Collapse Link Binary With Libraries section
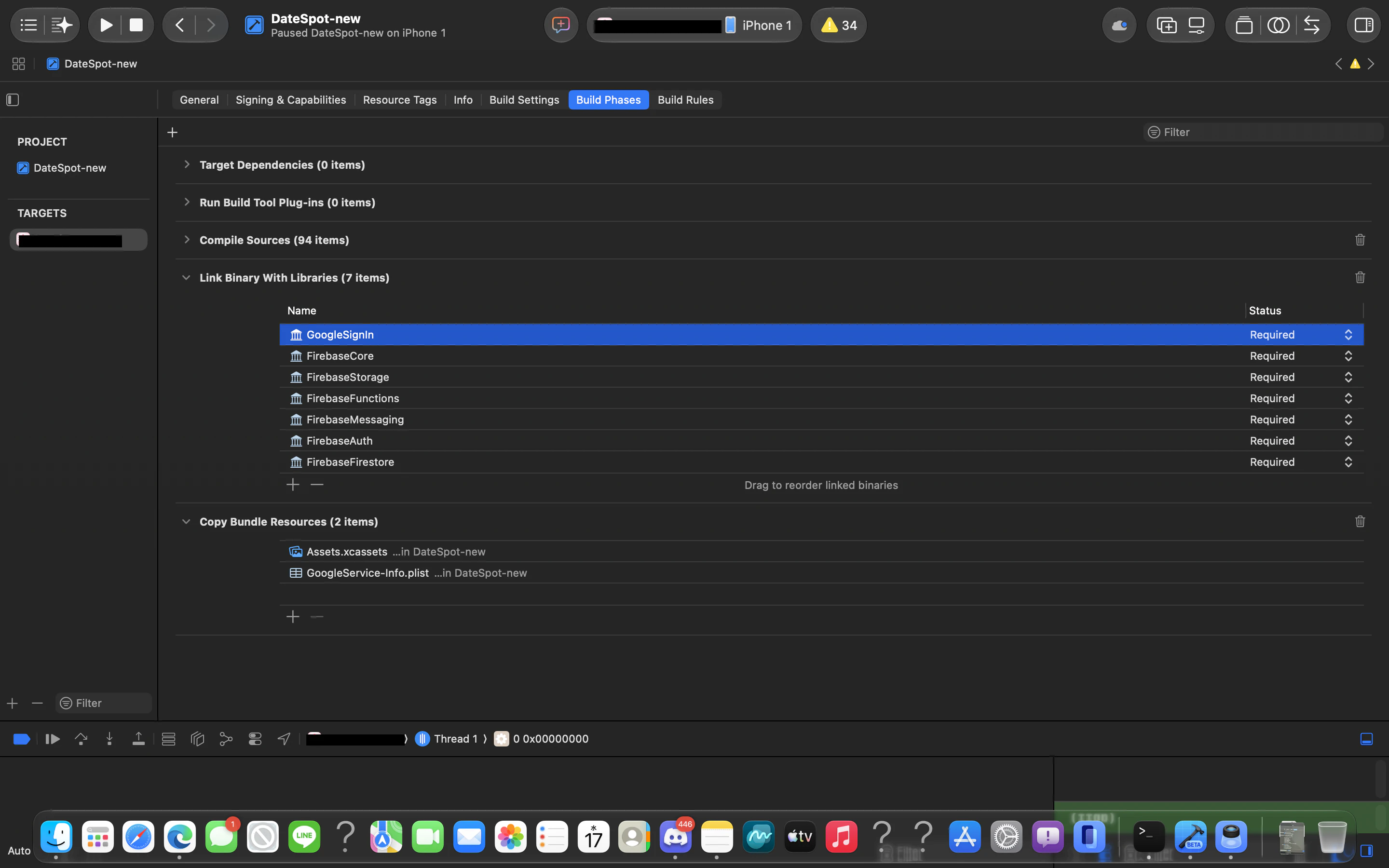 pyautogui.click(x=186, y=278)
